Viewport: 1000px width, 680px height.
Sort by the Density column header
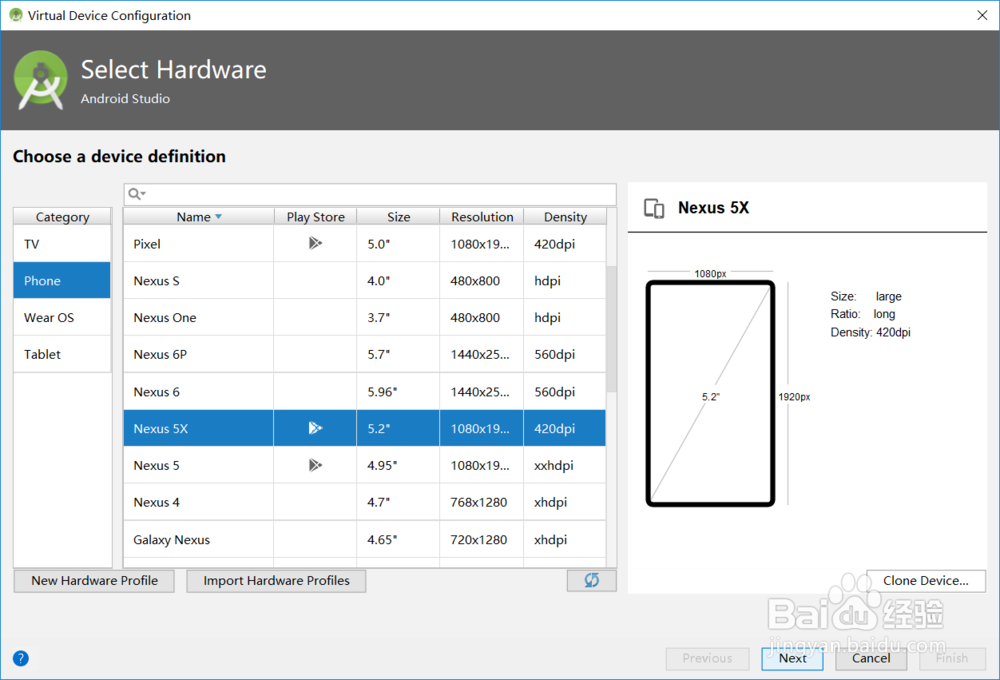(x=565, y=217)
